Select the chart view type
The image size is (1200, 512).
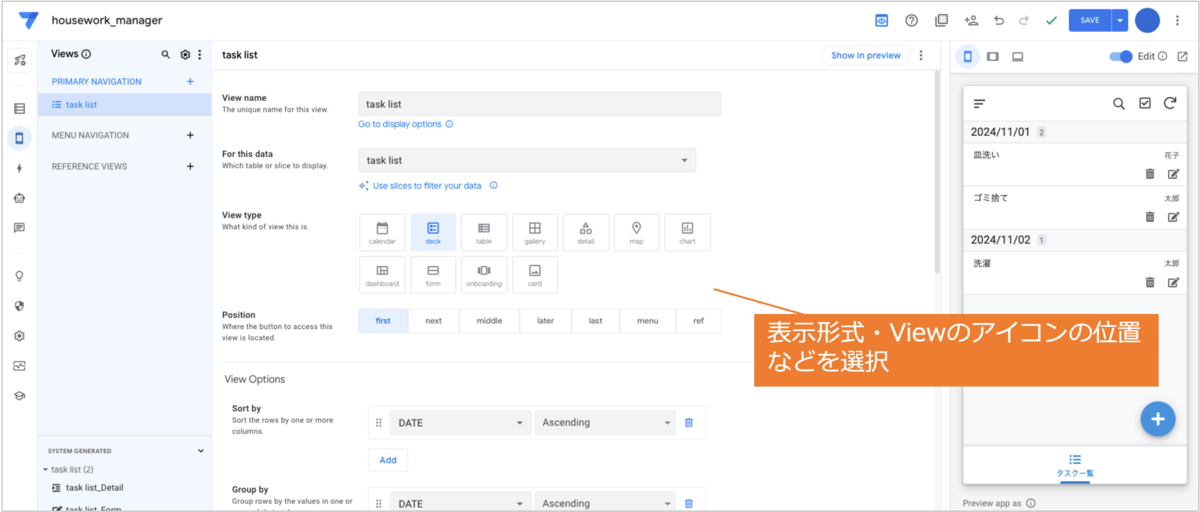point(687,232)
